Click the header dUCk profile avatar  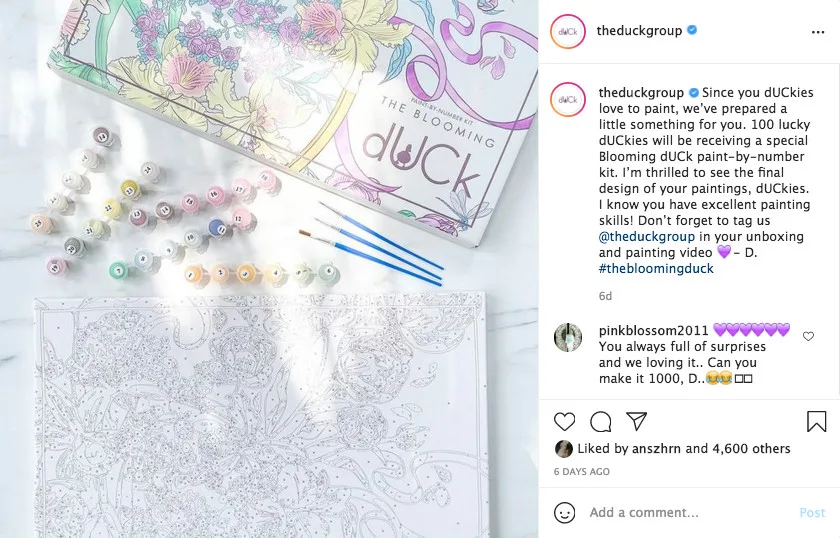568,32
